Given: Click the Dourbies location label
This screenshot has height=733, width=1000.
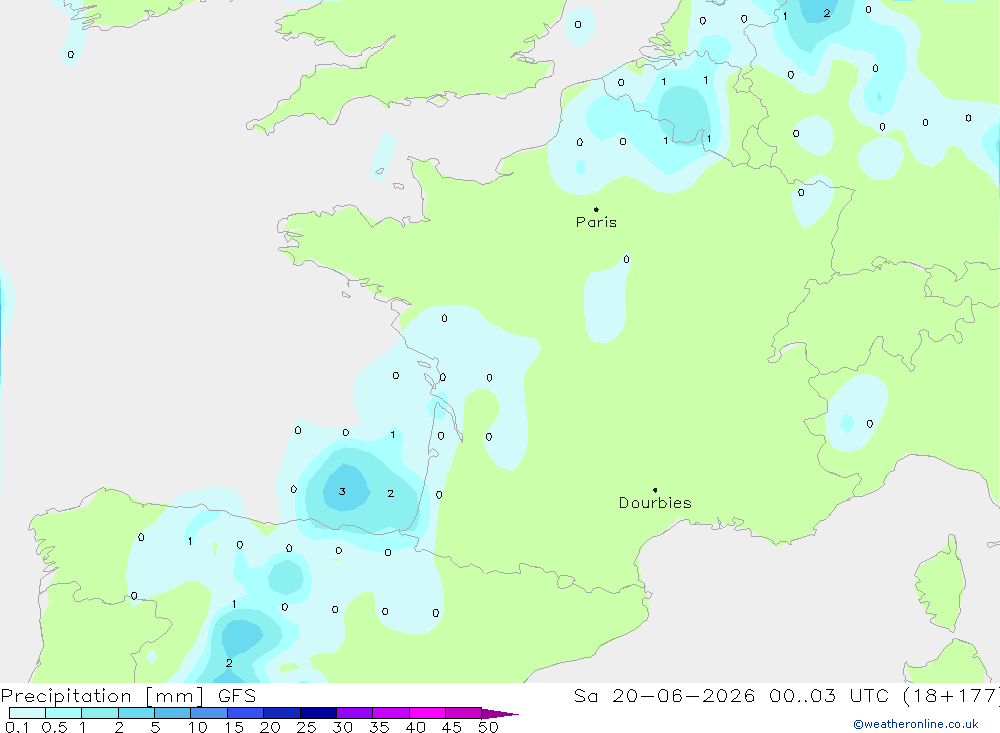Looking at the screenshot, I should pos(655,503).
